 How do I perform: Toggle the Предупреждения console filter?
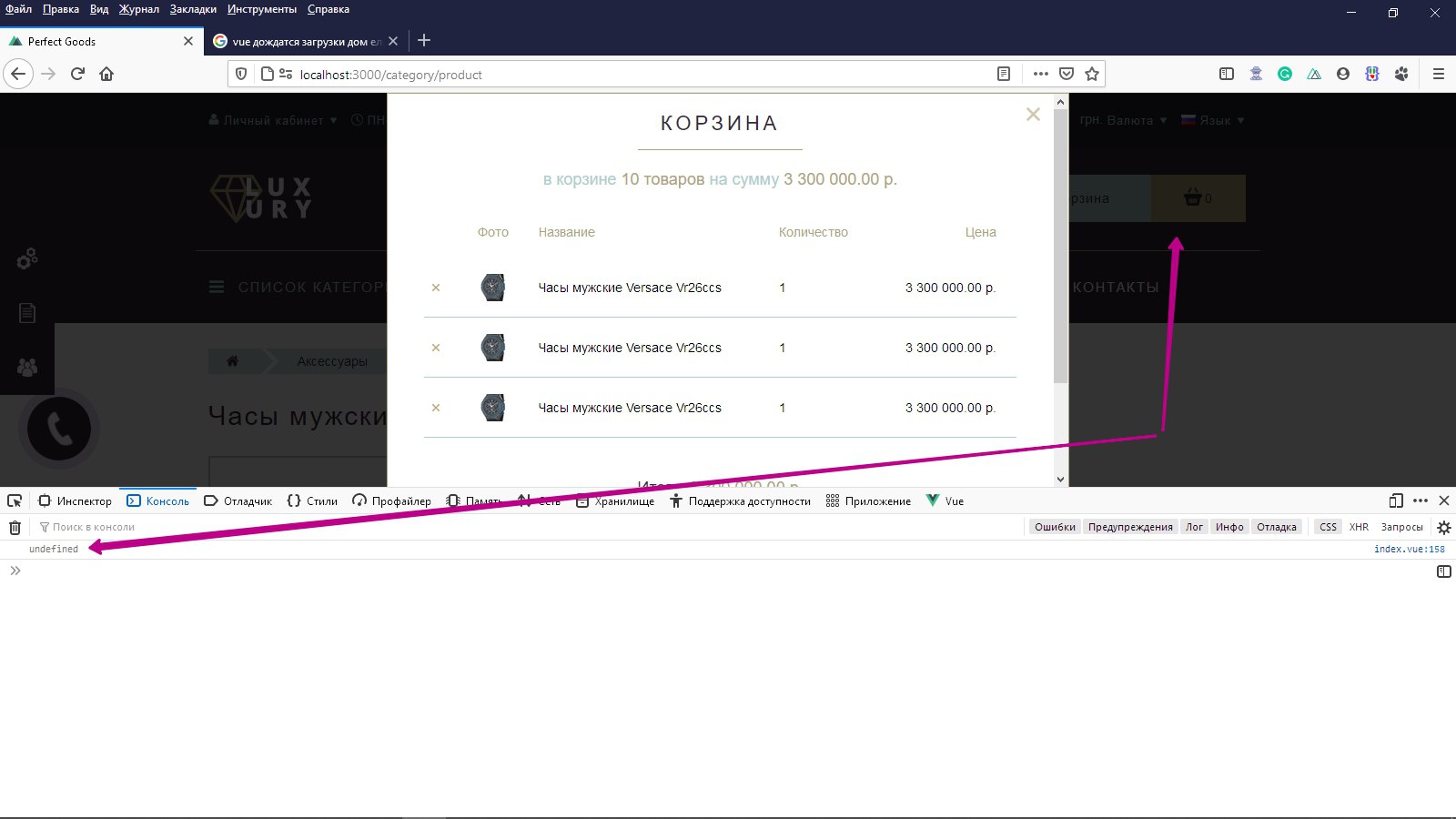[1130, 527]
